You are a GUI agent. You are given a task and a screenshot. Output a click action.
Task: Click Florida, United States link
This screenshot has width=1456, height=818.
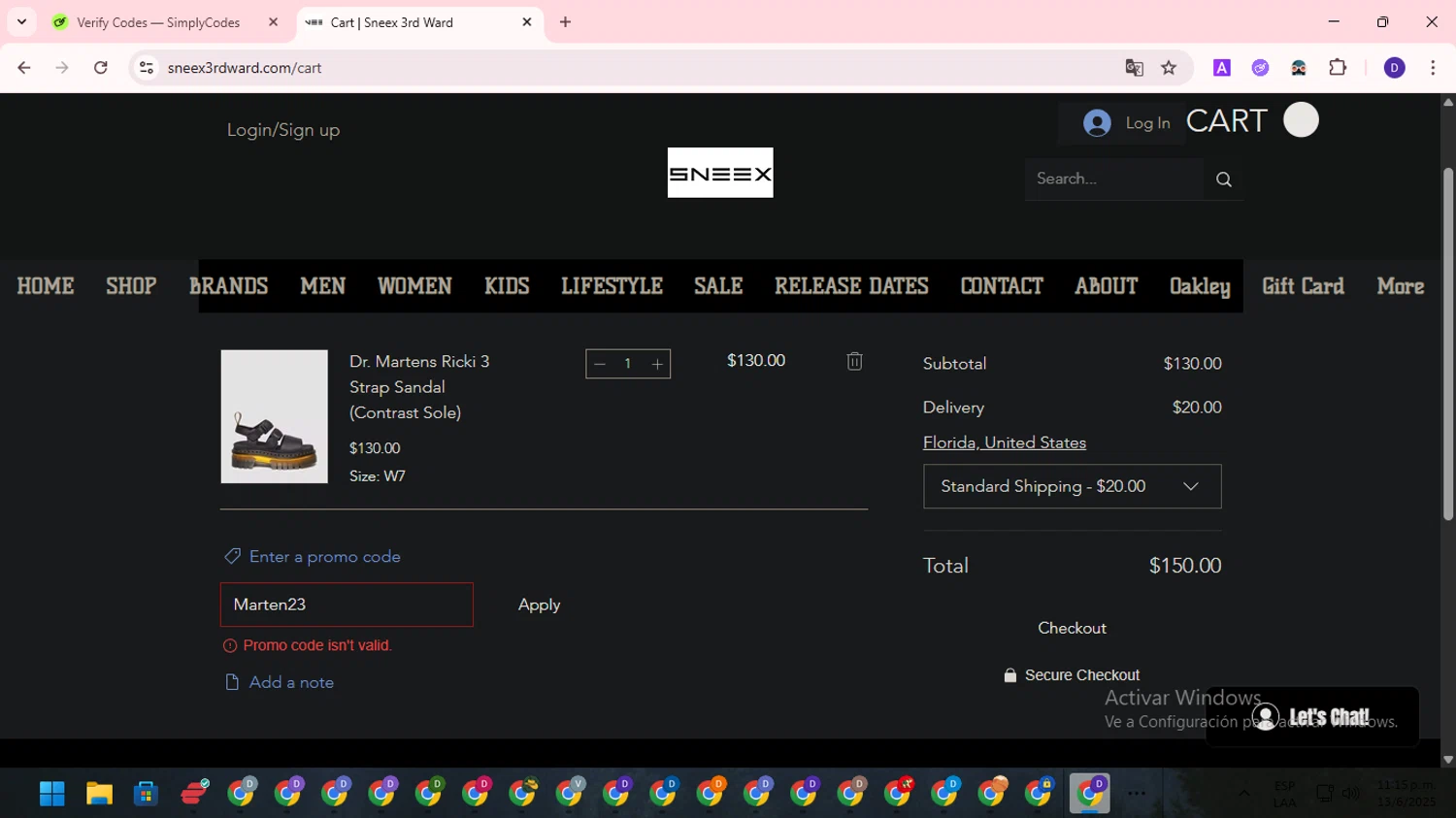click(x=1005, y=442)
